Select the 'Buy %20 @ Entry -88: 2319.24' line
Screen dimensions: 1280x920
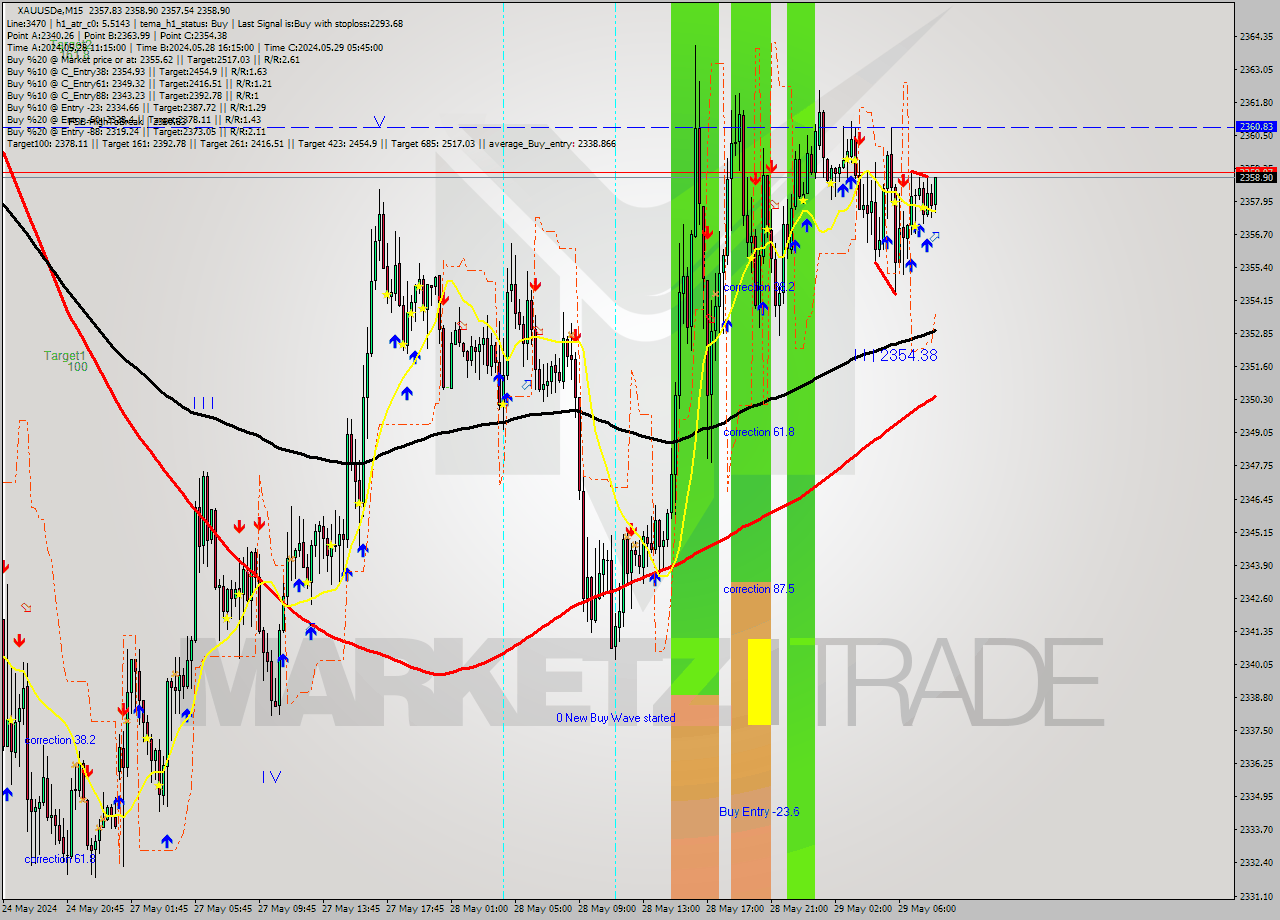pos(136,131)
